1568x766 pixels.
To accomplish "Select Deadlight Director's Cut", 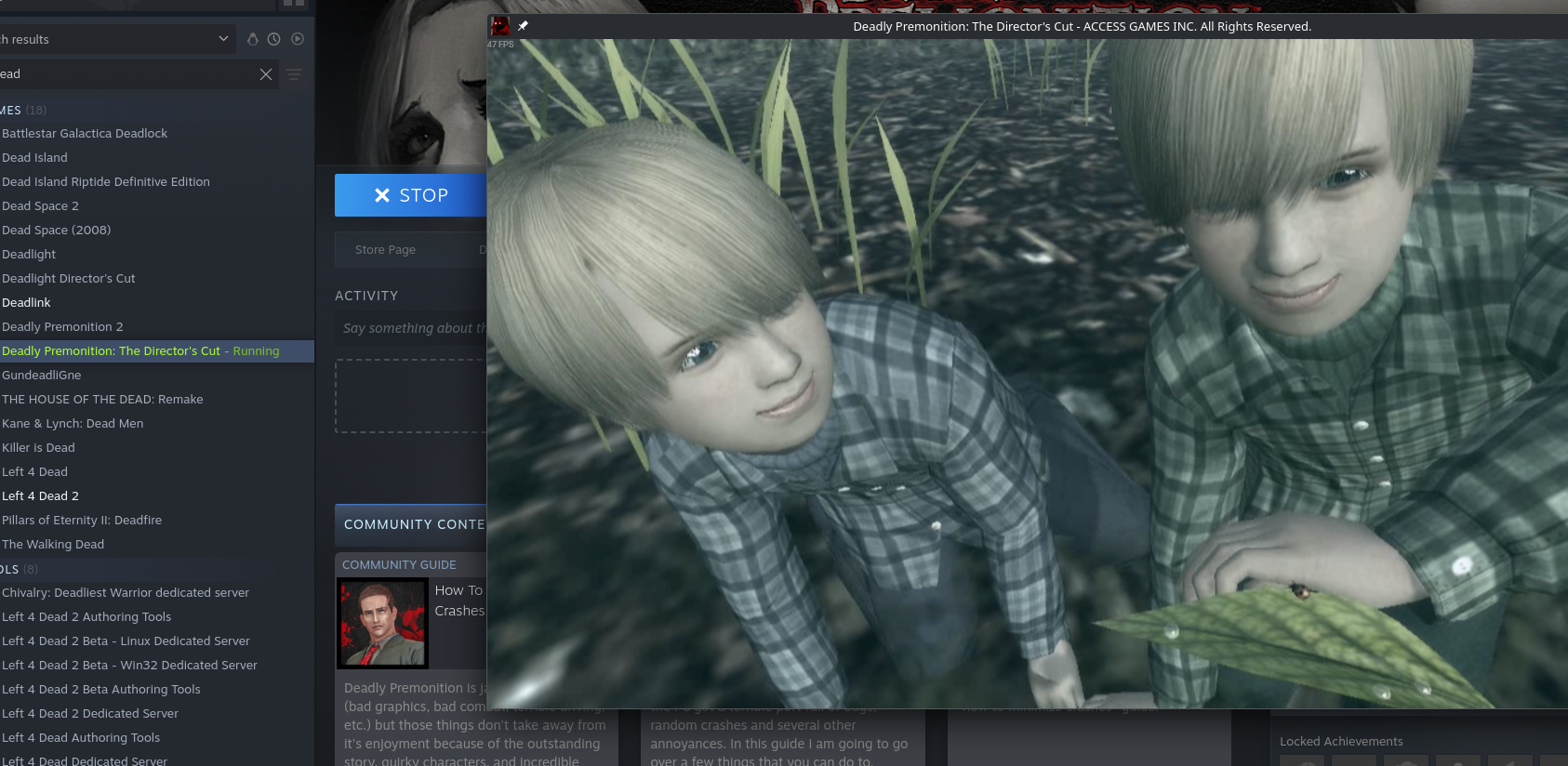I will [69, 279].
